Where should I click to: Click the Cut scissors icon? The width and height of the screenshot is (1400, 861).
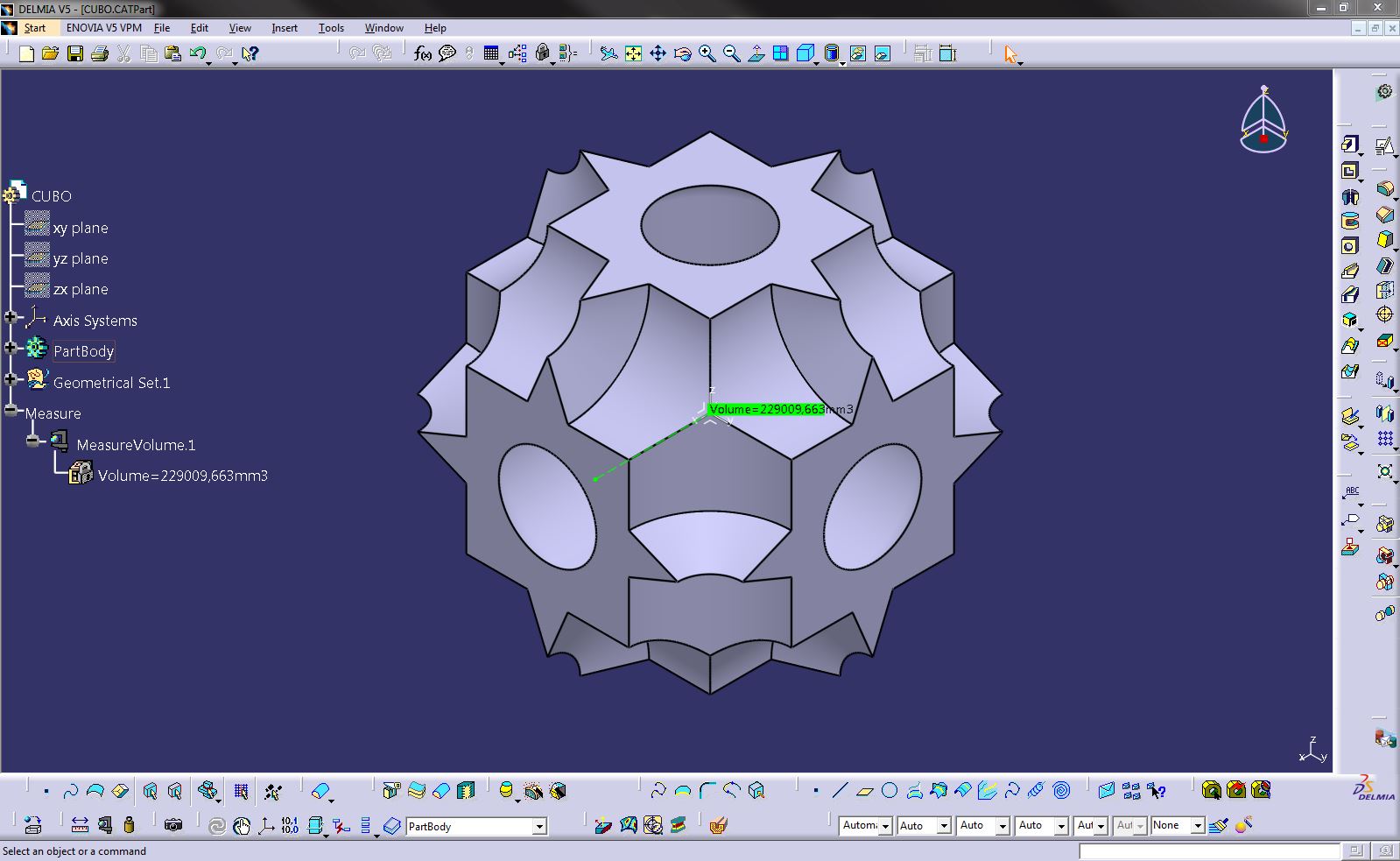pos(123,53)
